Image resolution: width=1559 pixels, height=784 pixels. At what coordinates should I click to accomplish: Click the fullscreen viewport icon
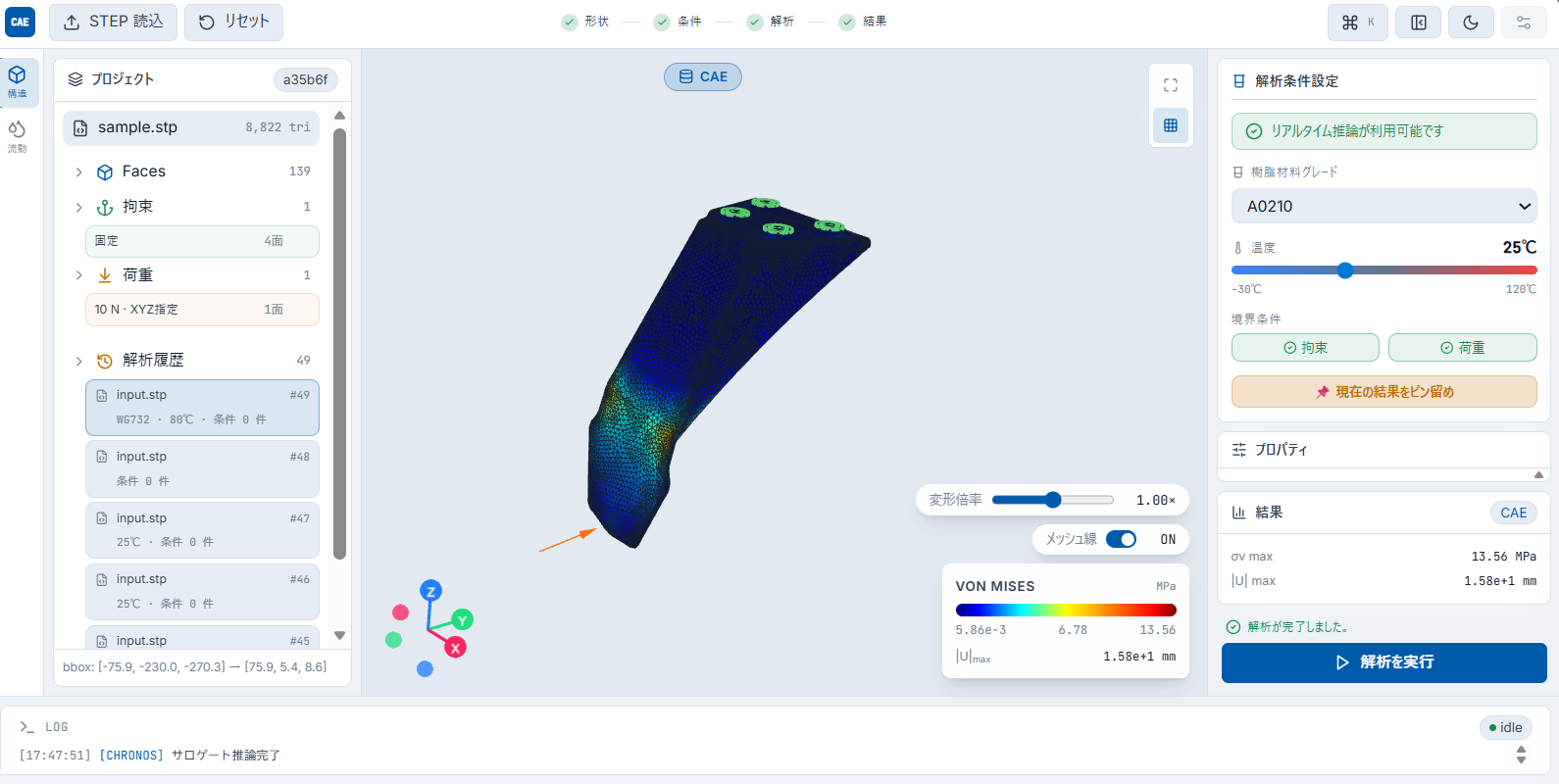pos(1171,85)
